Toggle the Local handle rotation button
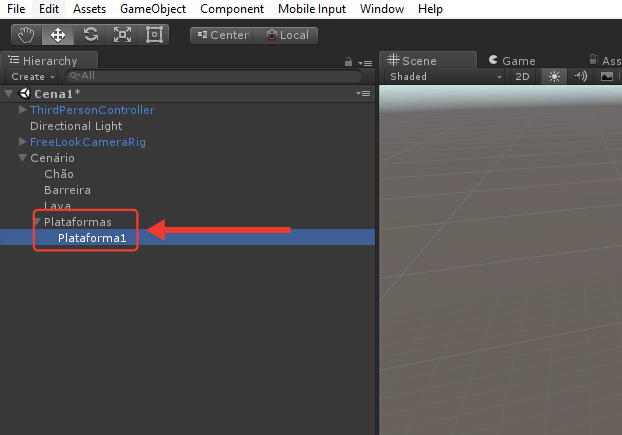The height and width of the screenshot is (435, 622). tap(286, 35)
